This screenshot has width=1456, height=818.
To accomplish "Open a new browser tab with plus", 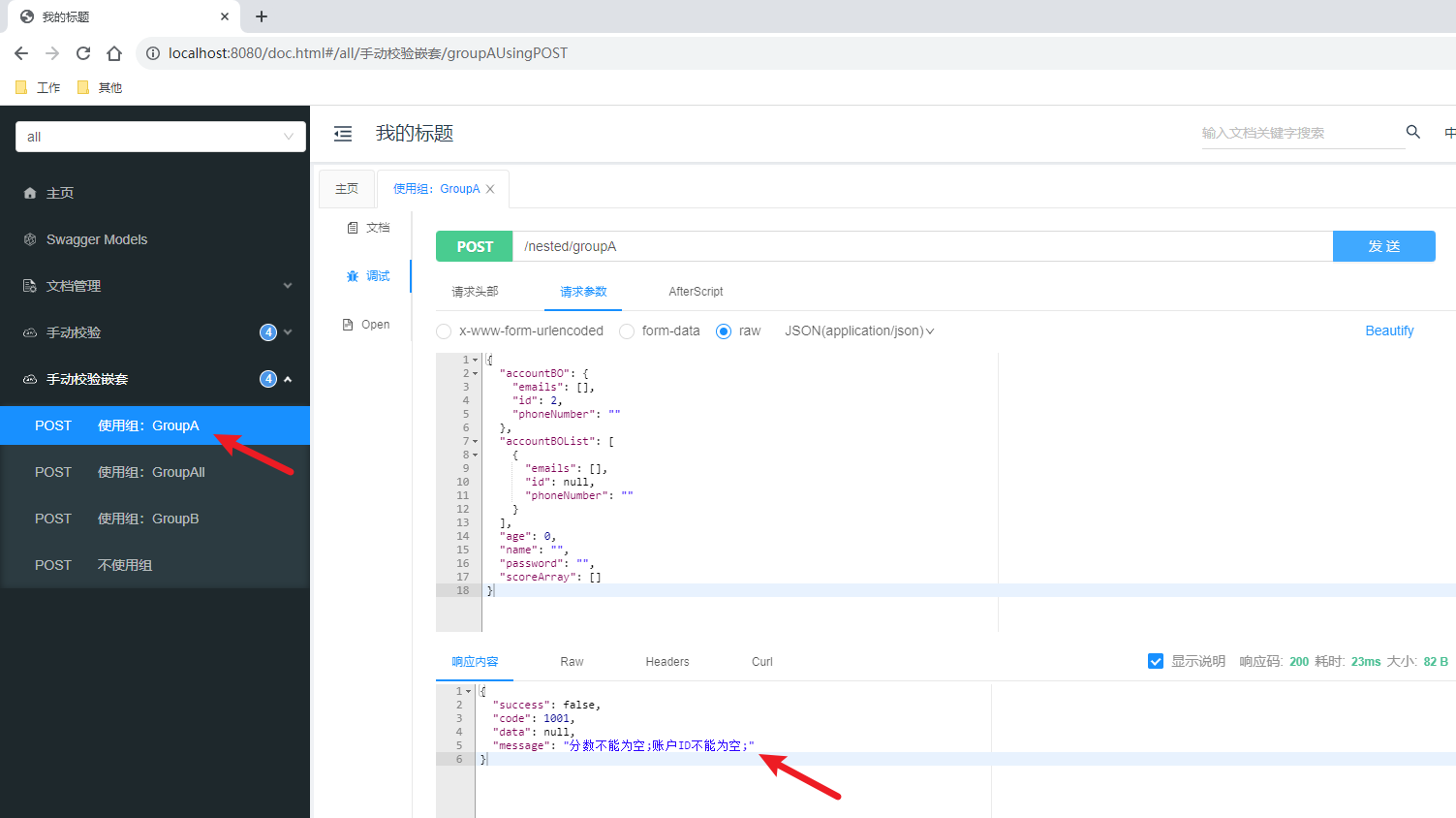I will coord(262,16).
